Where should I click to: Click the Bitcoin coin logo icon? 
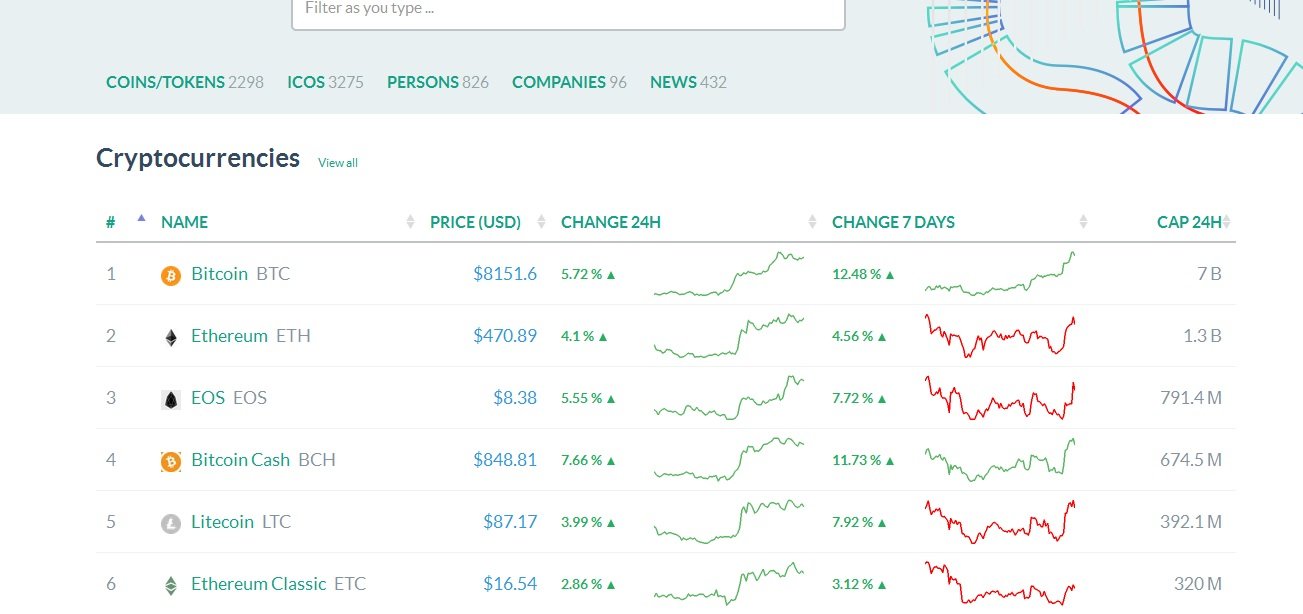171,275
